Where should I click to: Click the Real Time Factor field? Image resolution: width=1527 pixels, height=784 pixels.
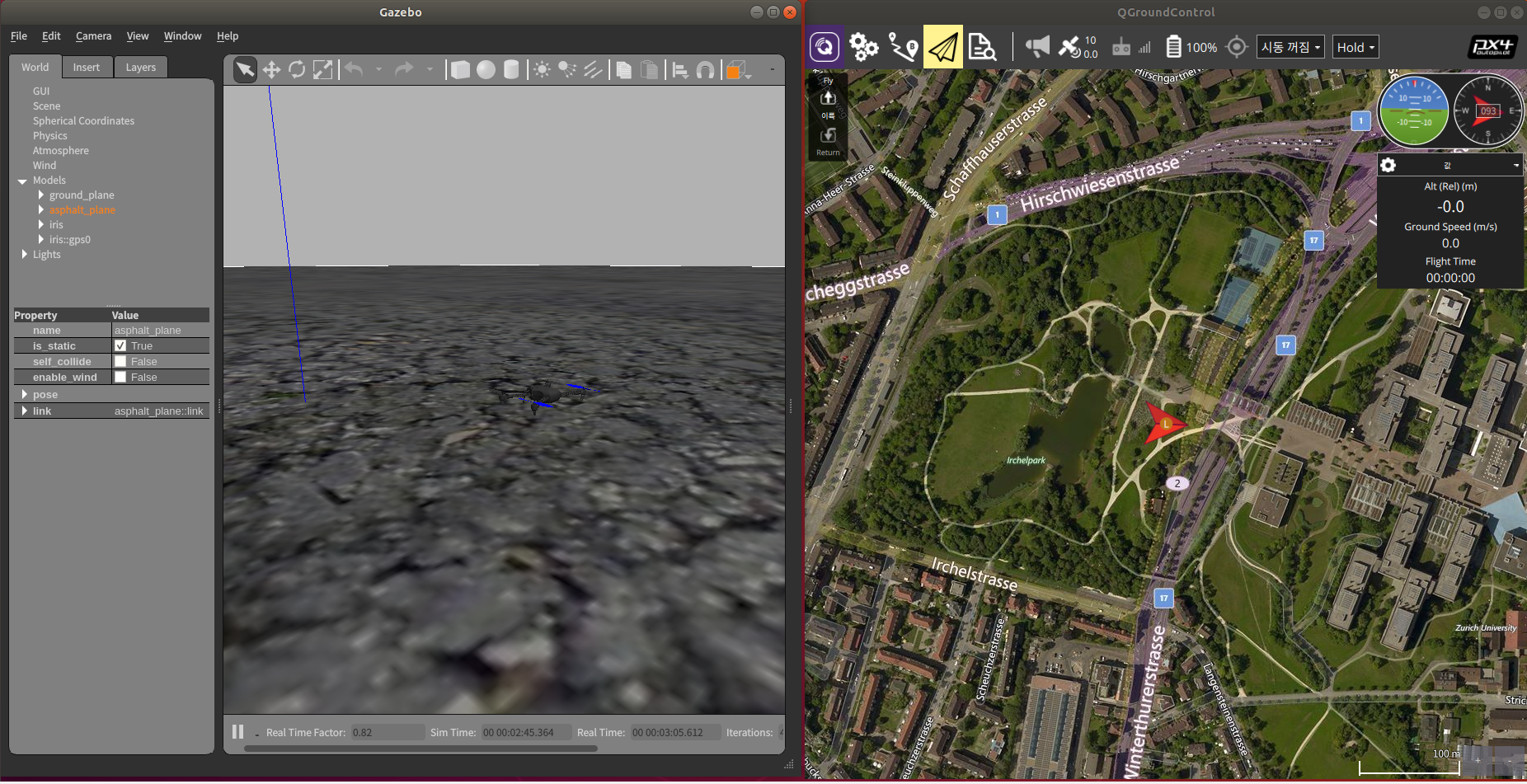coord(388,732)
